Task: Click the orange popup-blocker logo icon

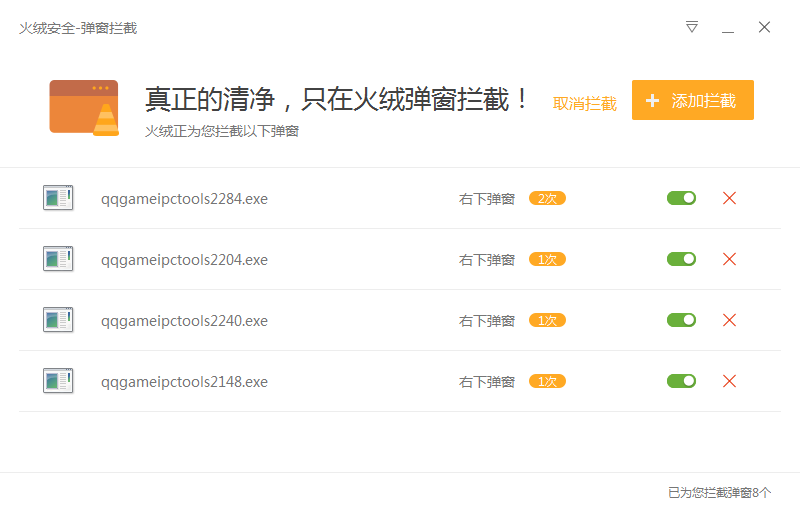Action: tap(84, 108)
